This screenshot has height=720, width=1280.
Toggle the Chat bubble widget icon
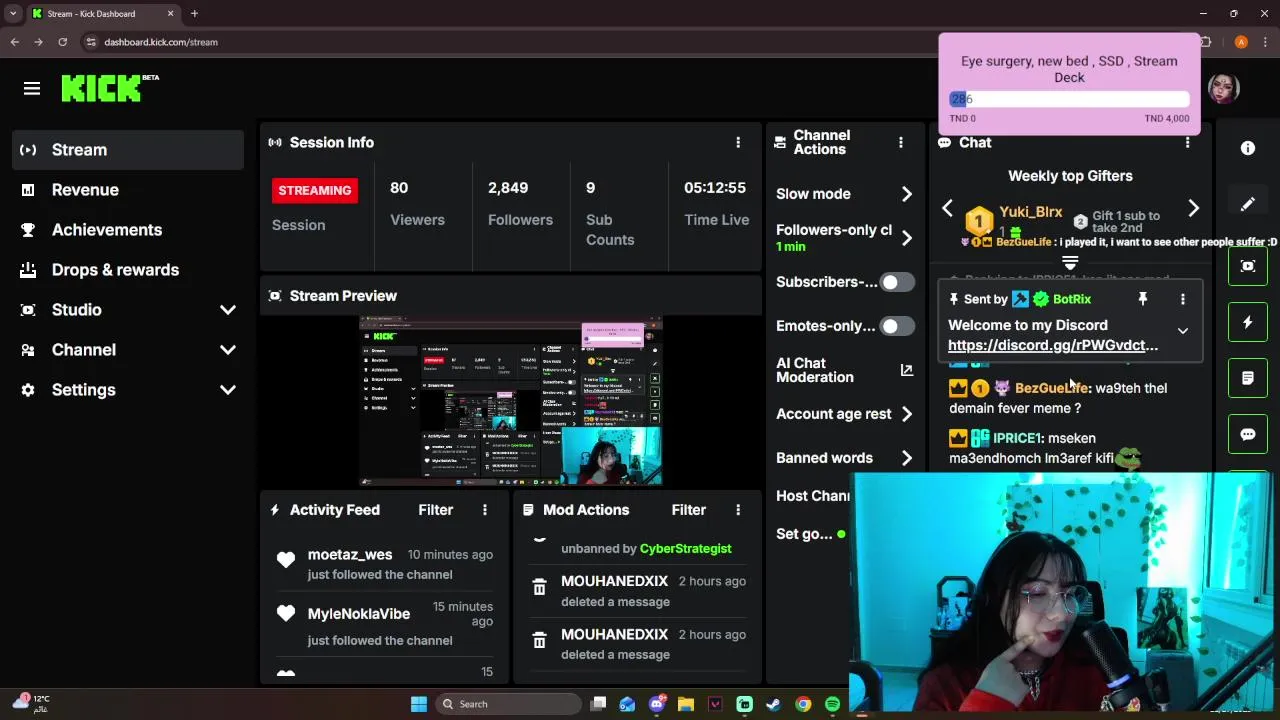pos(1248,434)
